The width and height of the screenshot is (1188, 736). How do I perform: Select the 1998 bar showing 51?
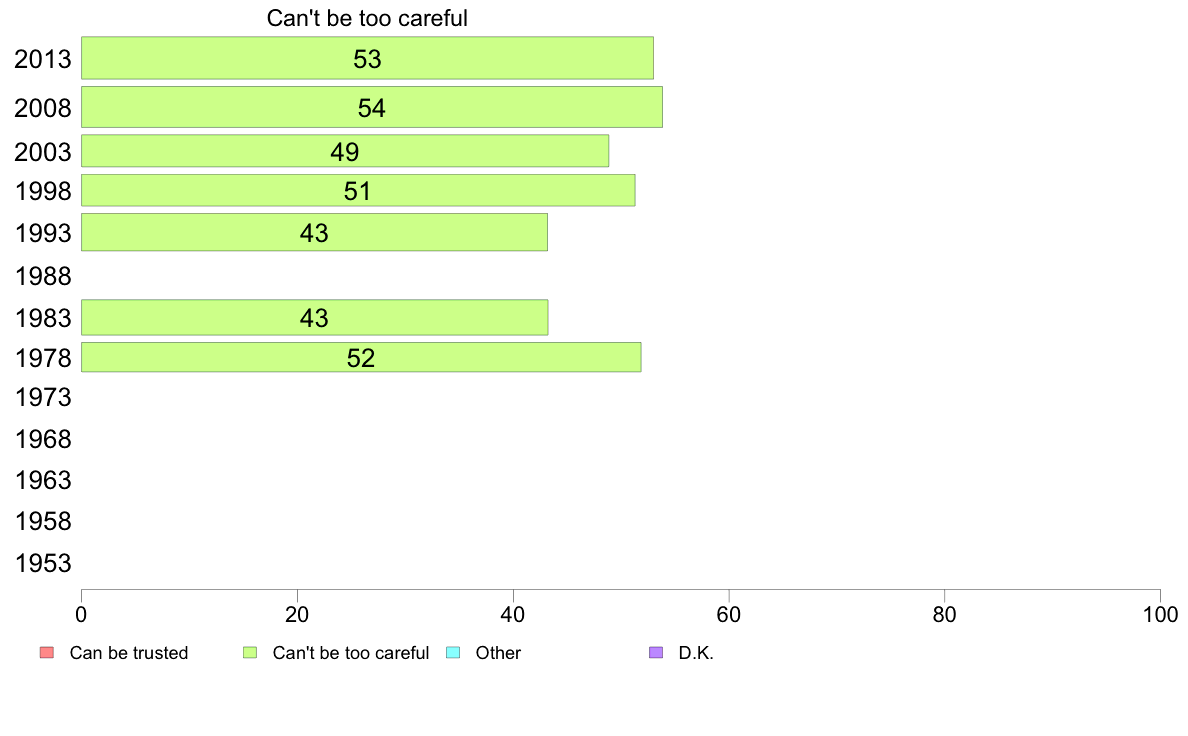pyautogui.click(x=358, y=190)
